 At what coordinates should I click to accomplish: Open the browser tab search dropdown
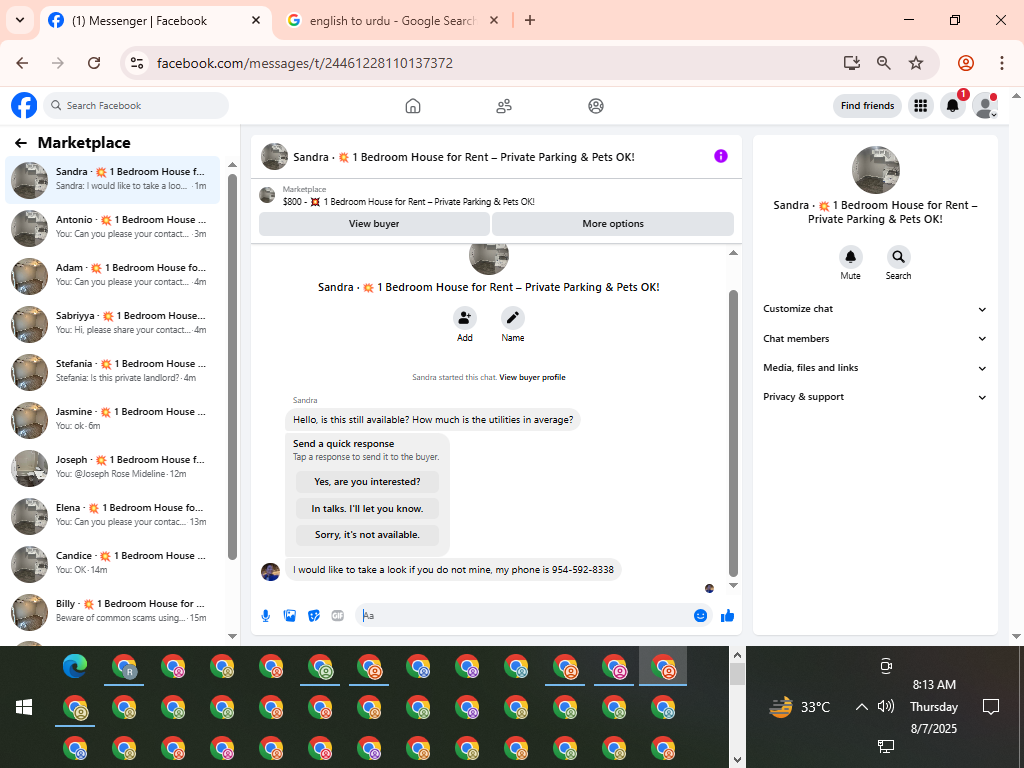point(20,20)
